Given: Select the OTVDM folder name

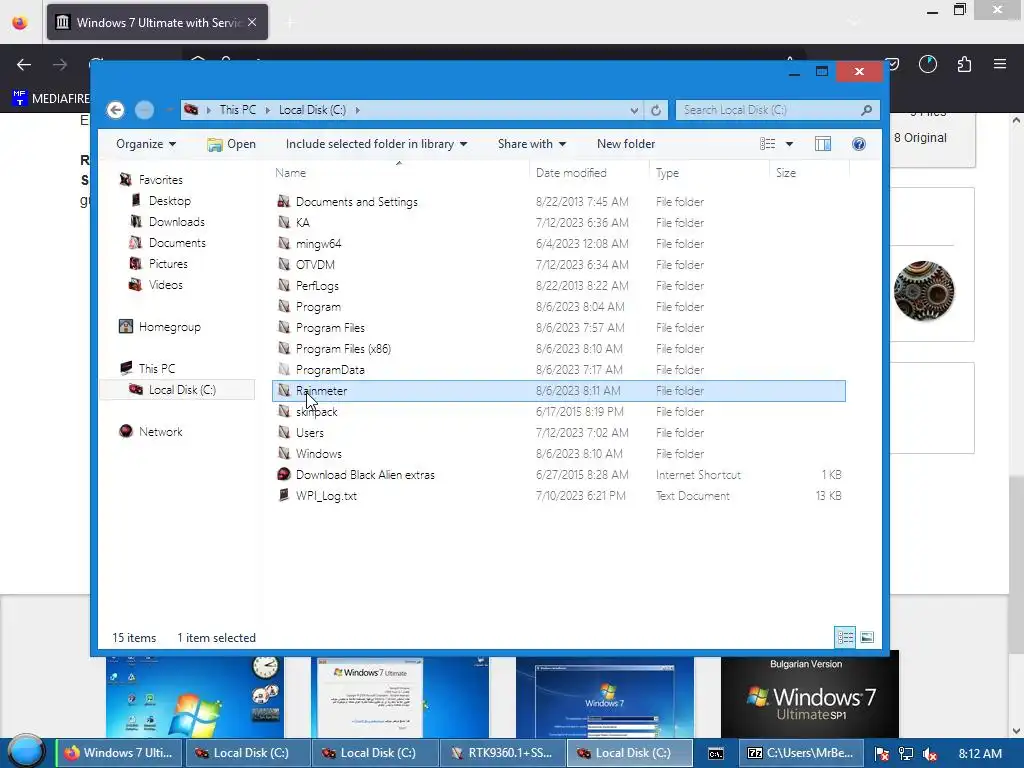Looking at the screenshot, I should (315, 264).
